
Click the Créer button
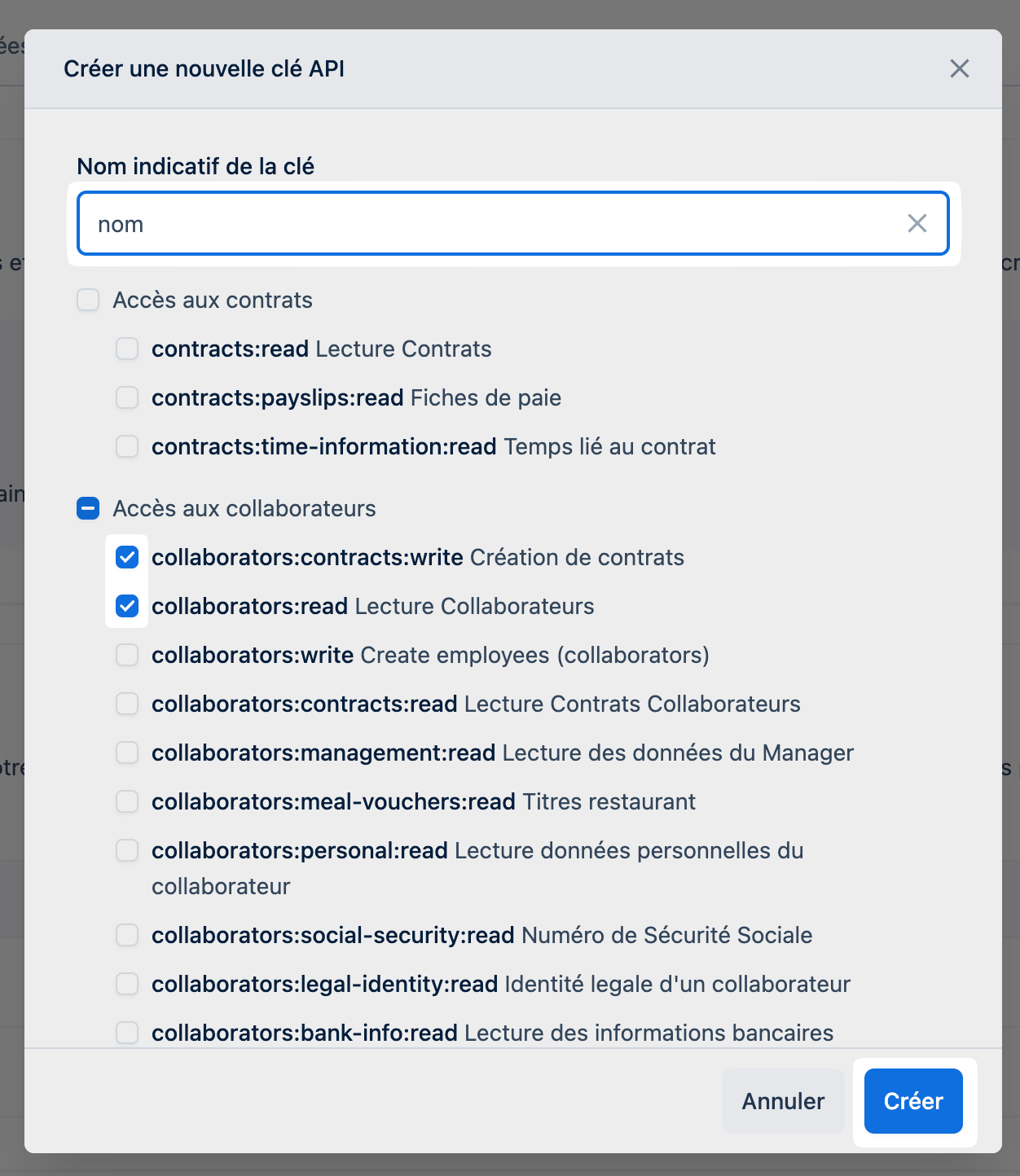[912, 1101]
